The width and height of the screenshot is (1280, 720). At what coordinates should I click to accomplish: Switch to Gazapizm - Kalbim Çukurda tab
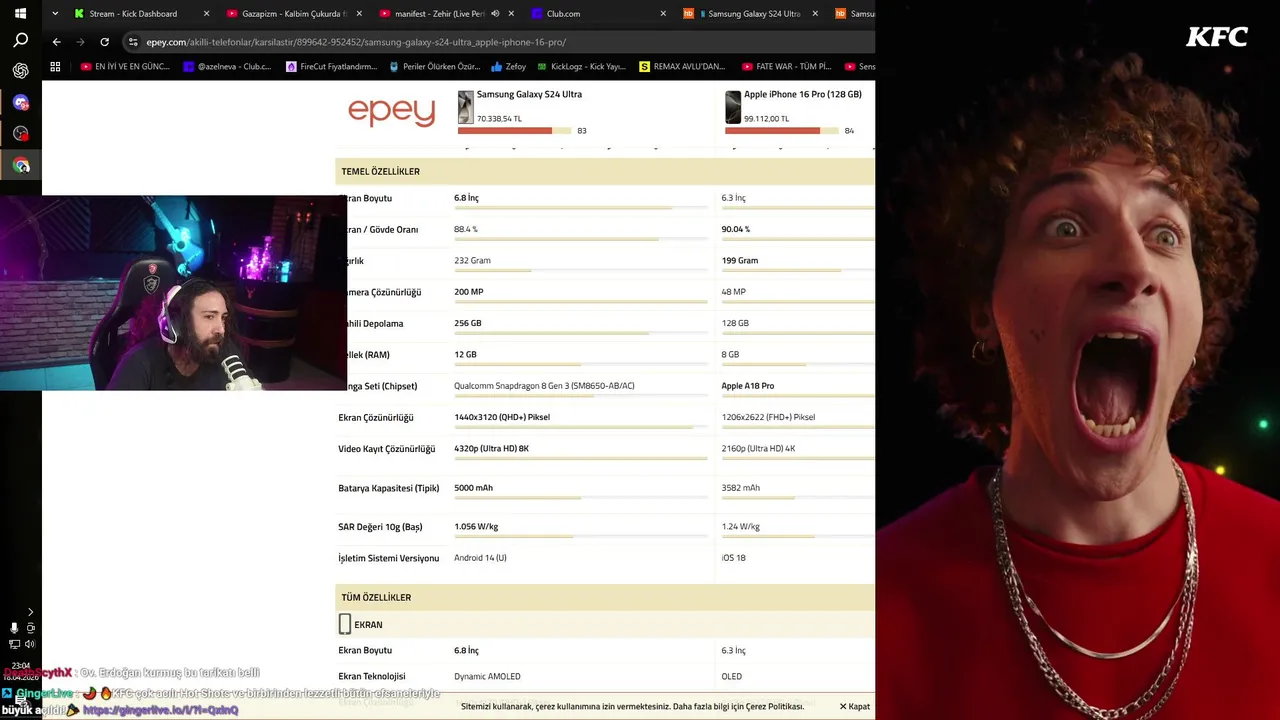pos(293,14)
